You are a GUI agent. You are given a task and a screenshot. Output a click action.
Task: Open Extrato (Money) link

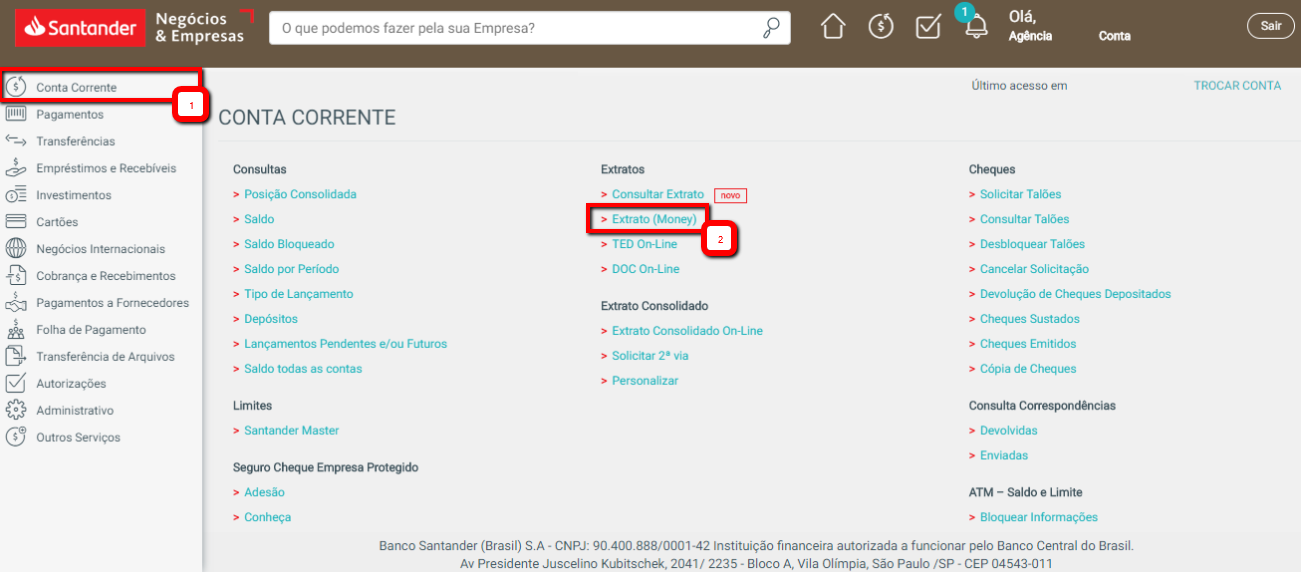click(654, 219)
